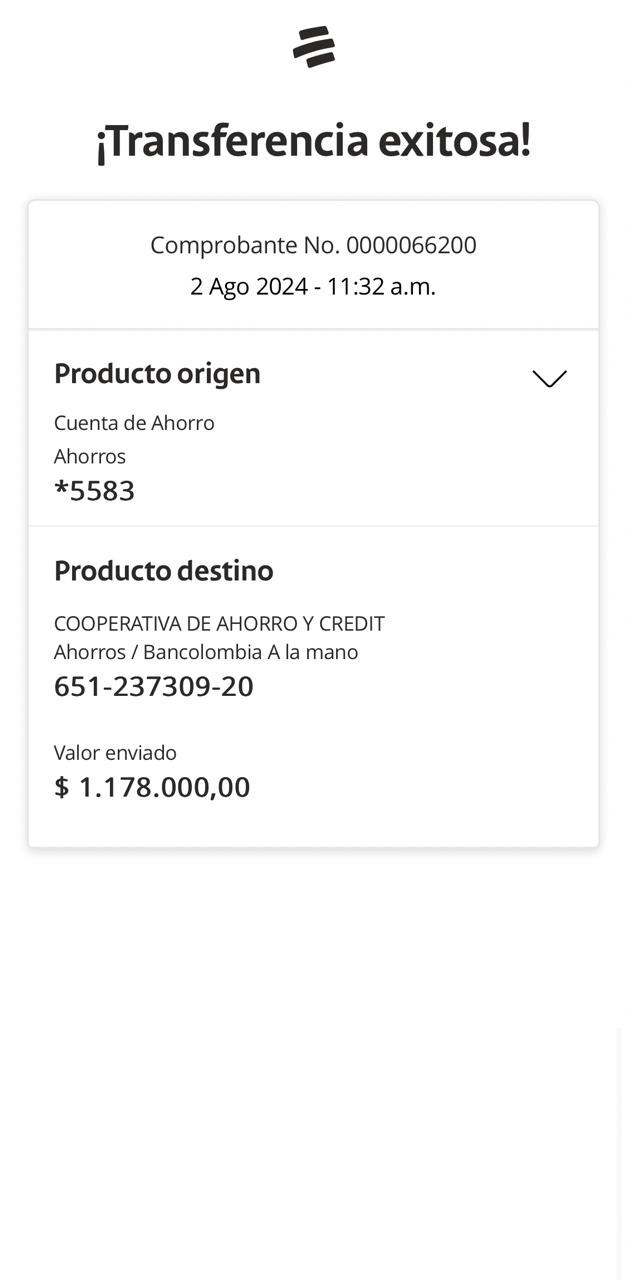Click the Ahorros label under Cuenta de Ahorro
Screen dimensions: 627x1280
(90, 456)
